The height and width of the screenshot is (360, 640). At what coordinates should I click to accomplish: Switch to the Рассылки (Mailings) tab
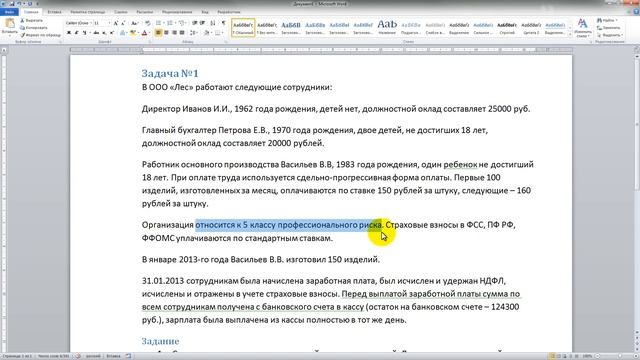pyautogui.click(x=144, y=12)
